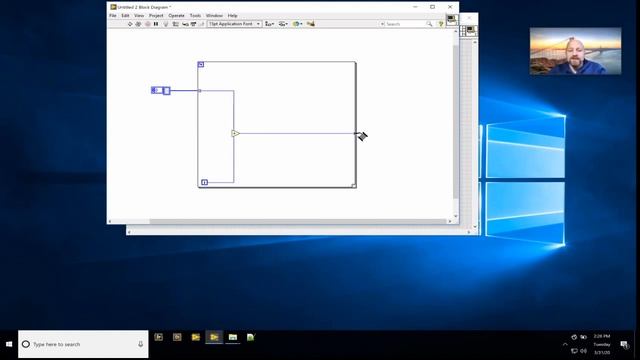Click the Run arrow button
The height and width of the screenshot is (360, 640).
[x=130, y=24]
